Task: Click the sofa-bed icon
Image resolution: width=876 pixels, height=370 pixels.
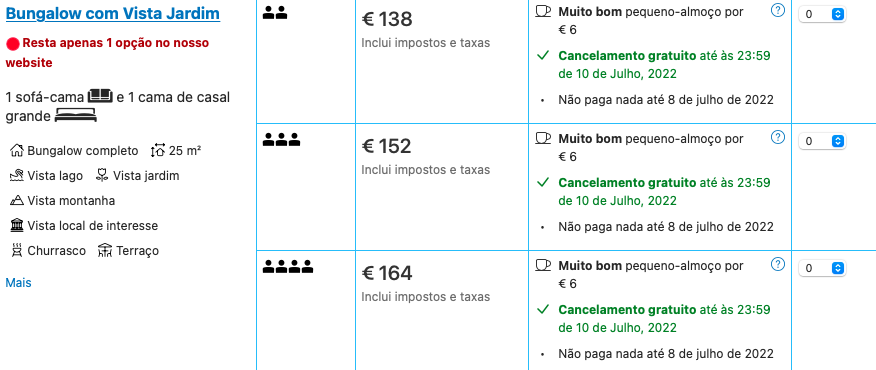Action: (x=101, y=96)
